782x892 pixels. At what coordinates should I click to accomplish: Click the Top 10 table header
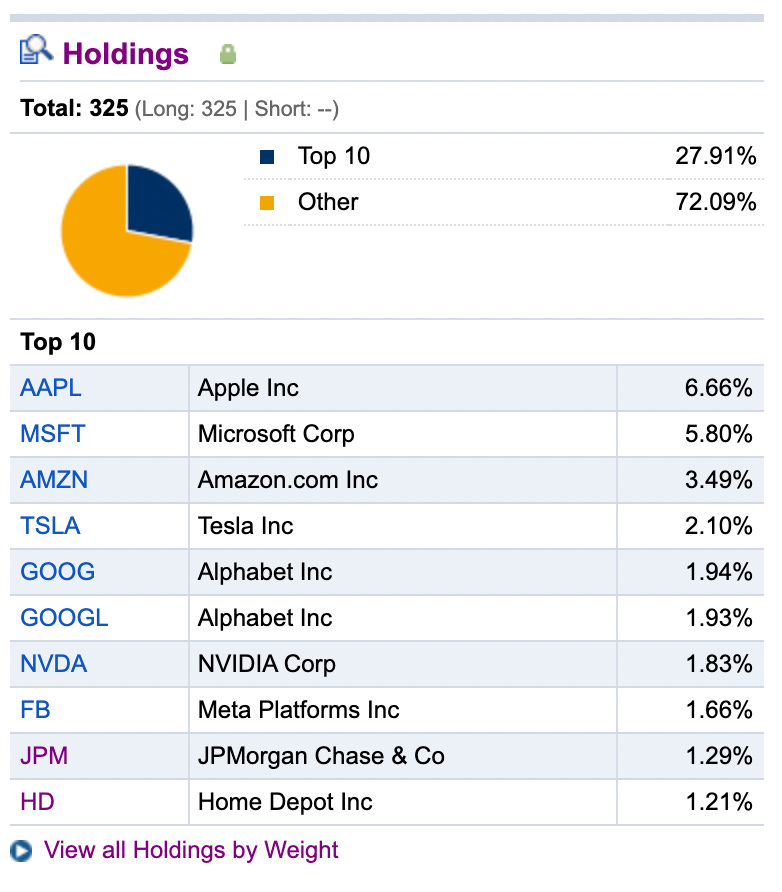pos(58,342)
